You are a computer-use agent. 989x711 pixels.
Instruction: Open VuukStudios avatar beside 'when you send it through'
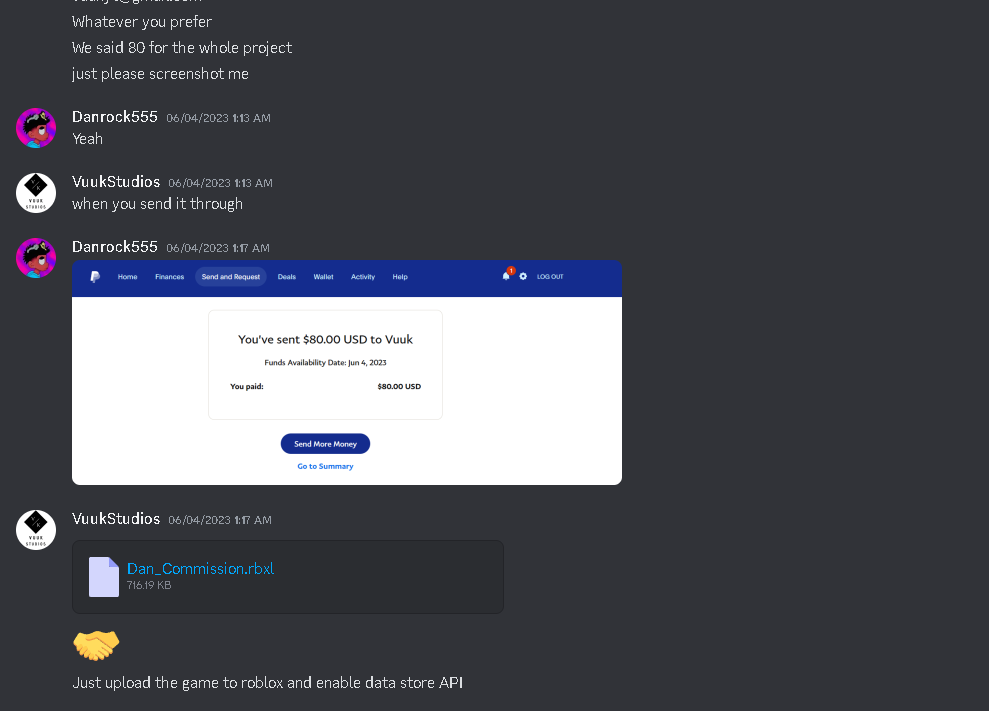pyautogui.click(x=36, y=193)
